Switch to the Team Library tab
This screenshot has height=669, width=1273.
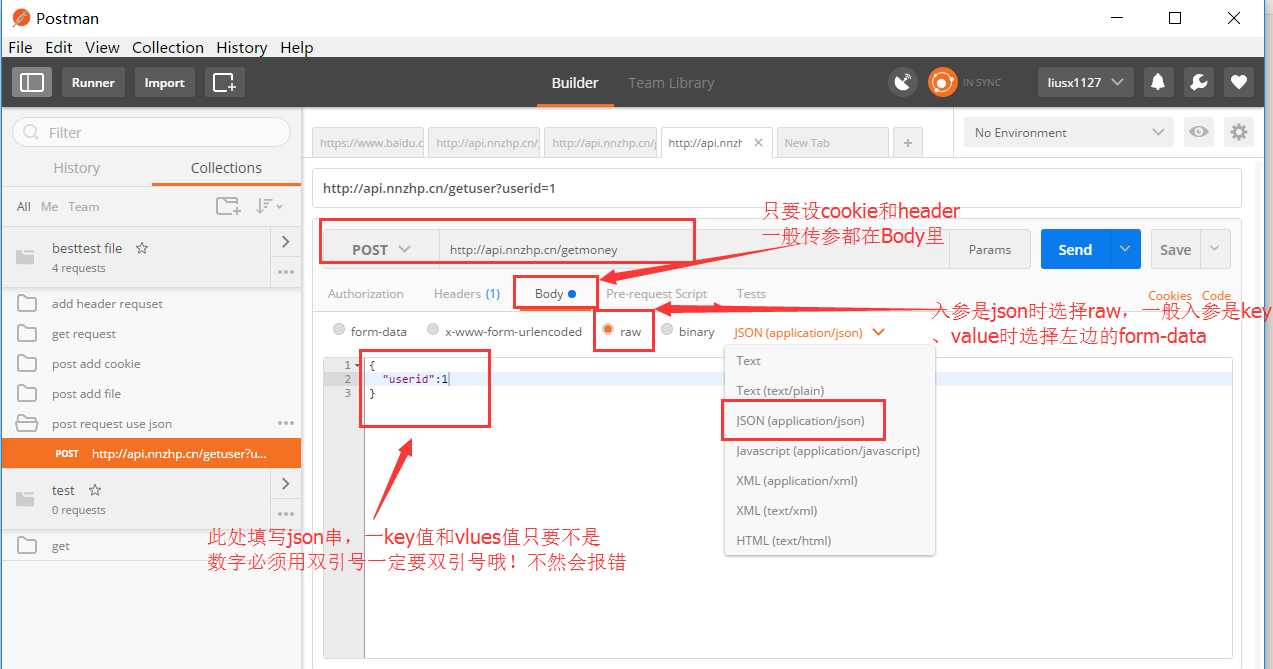(x=671, y=83)
